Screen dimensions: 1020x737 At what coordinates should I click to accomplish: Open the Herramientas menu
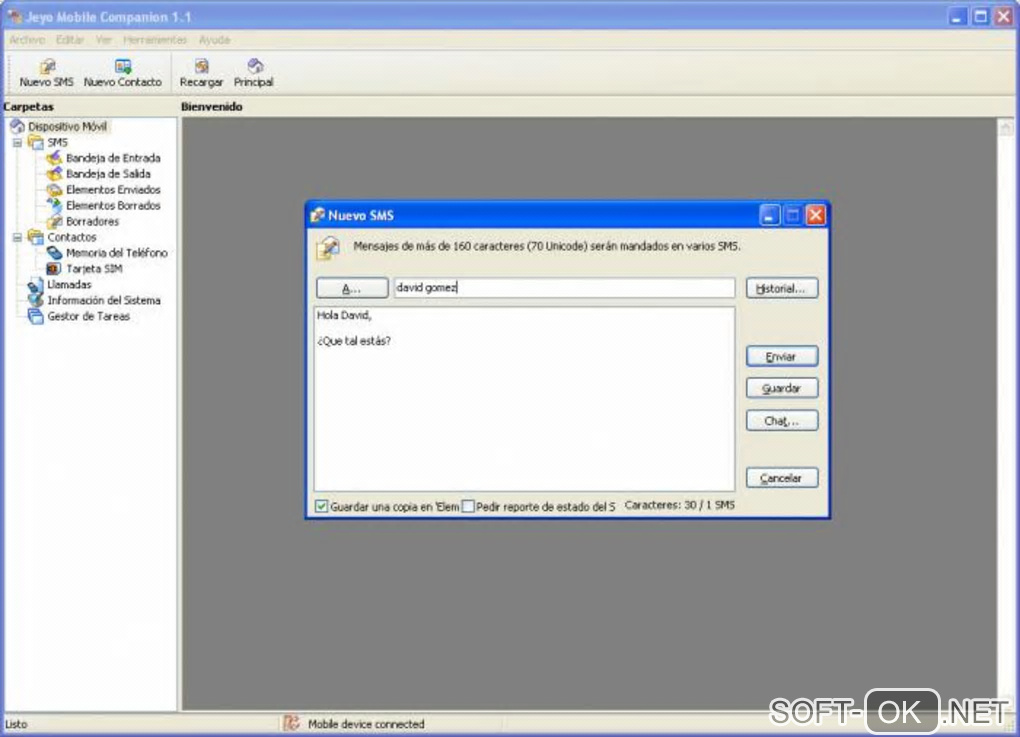coord(155,40)
